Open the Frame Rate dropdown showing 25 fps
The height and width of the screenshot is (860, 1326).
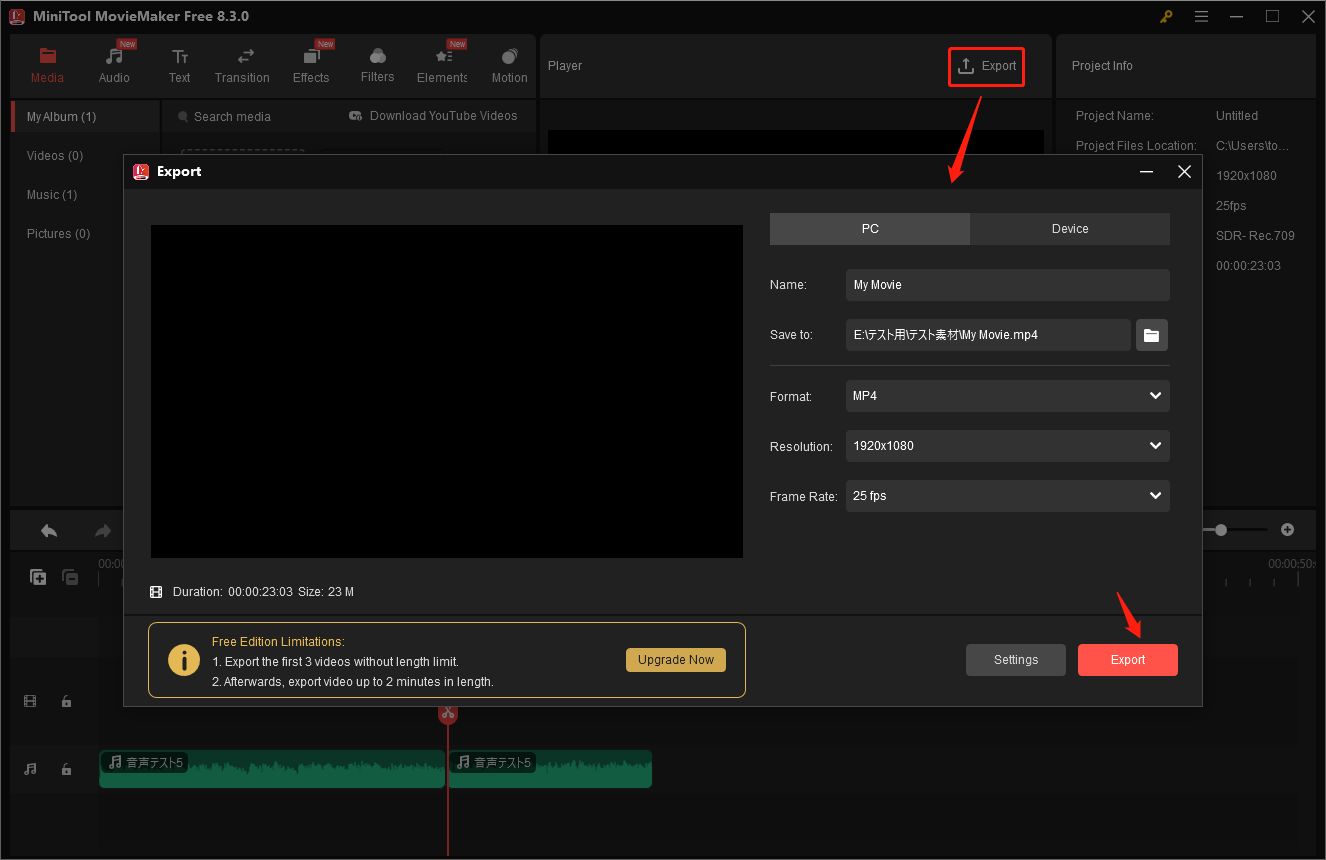pos(1007,496)
